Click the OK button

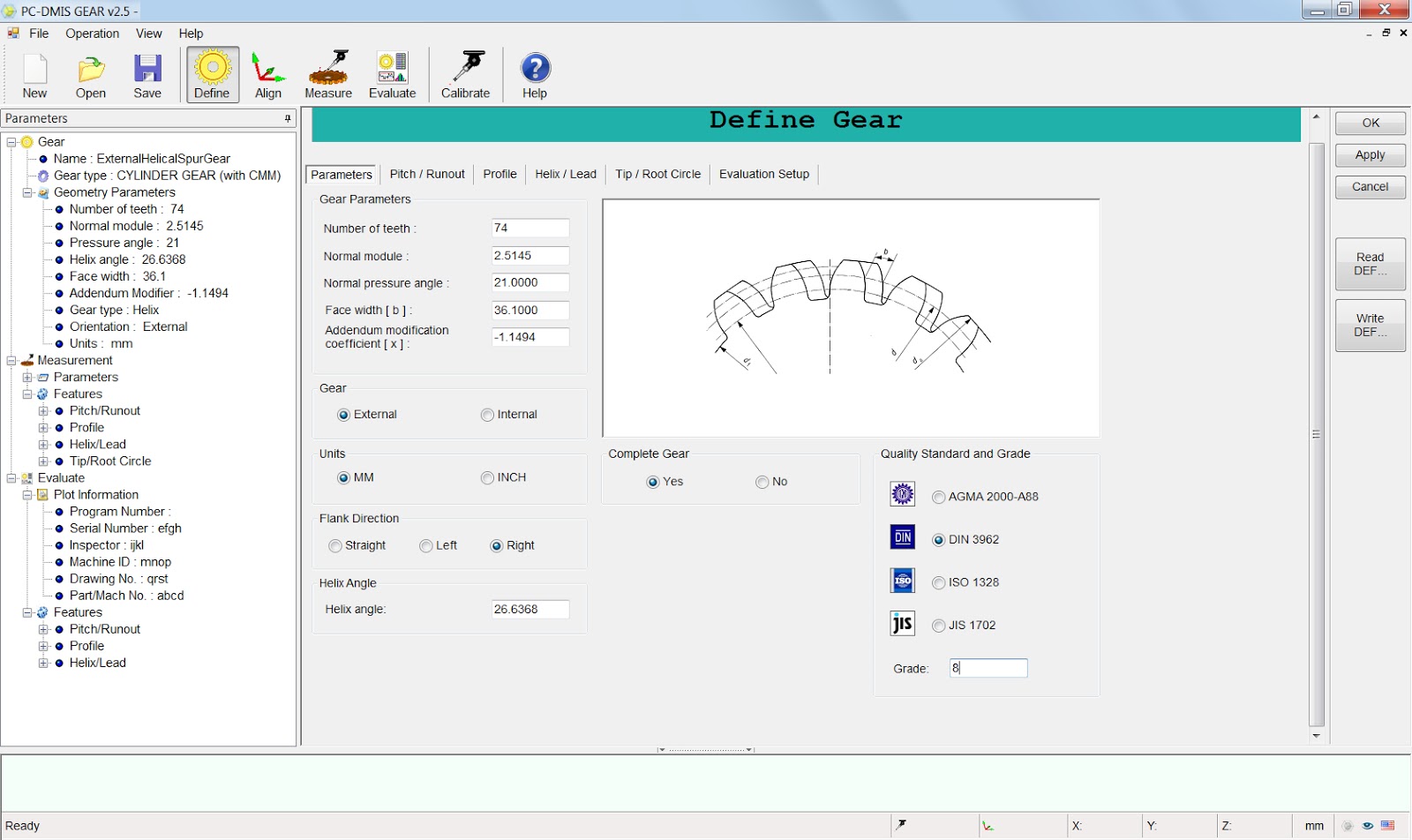[1371, 124]
